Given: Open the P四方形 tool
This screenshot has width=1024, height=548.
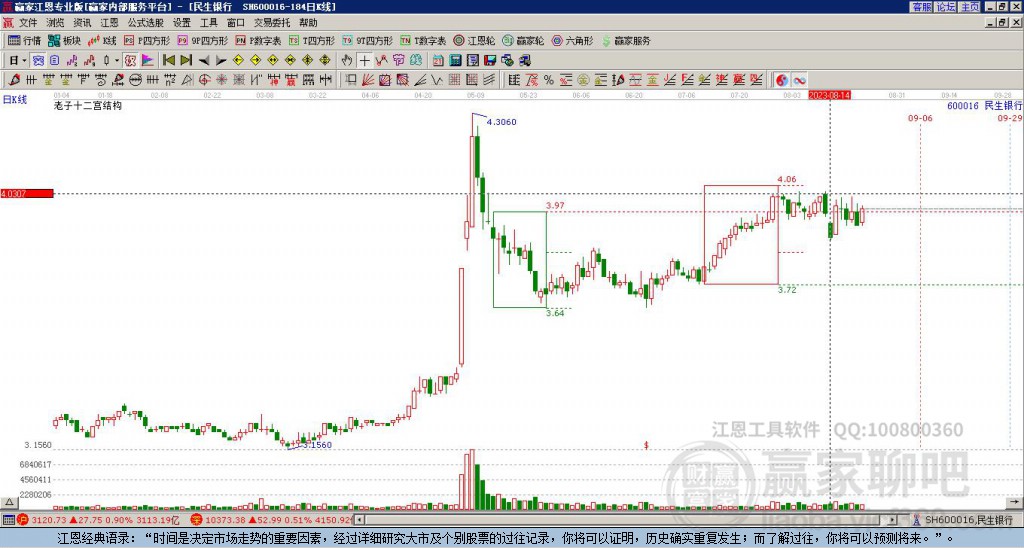Looking at the screenshot, I should 147,40.
